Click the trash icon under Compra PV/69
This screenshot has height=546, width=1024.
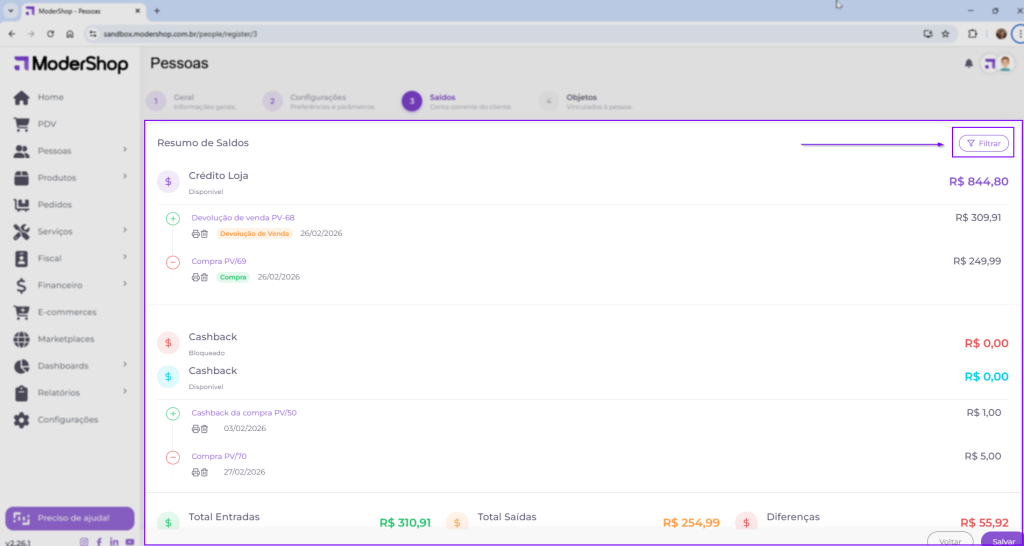(204, 277)
